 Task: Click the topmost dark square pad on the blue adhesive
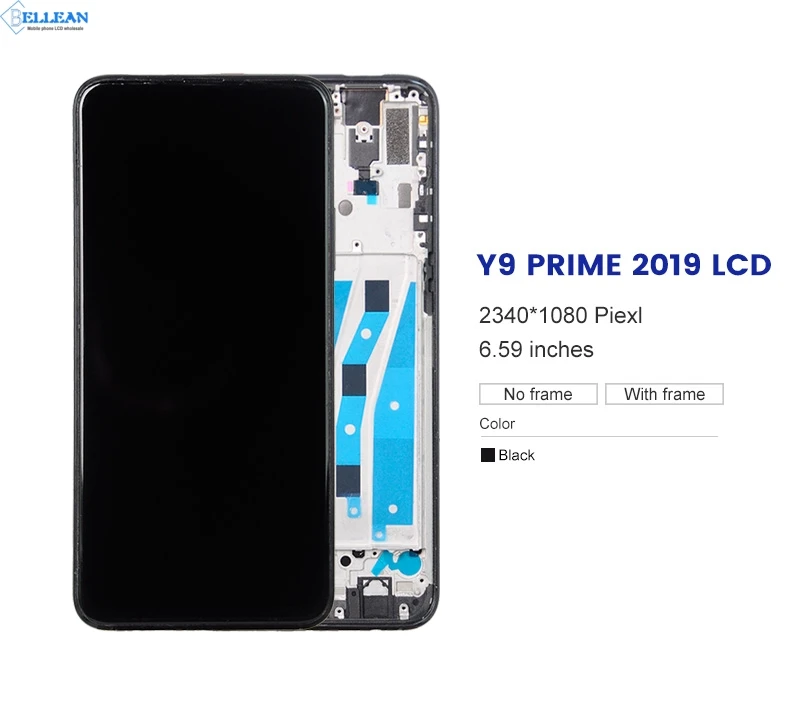tap(377, 295)
